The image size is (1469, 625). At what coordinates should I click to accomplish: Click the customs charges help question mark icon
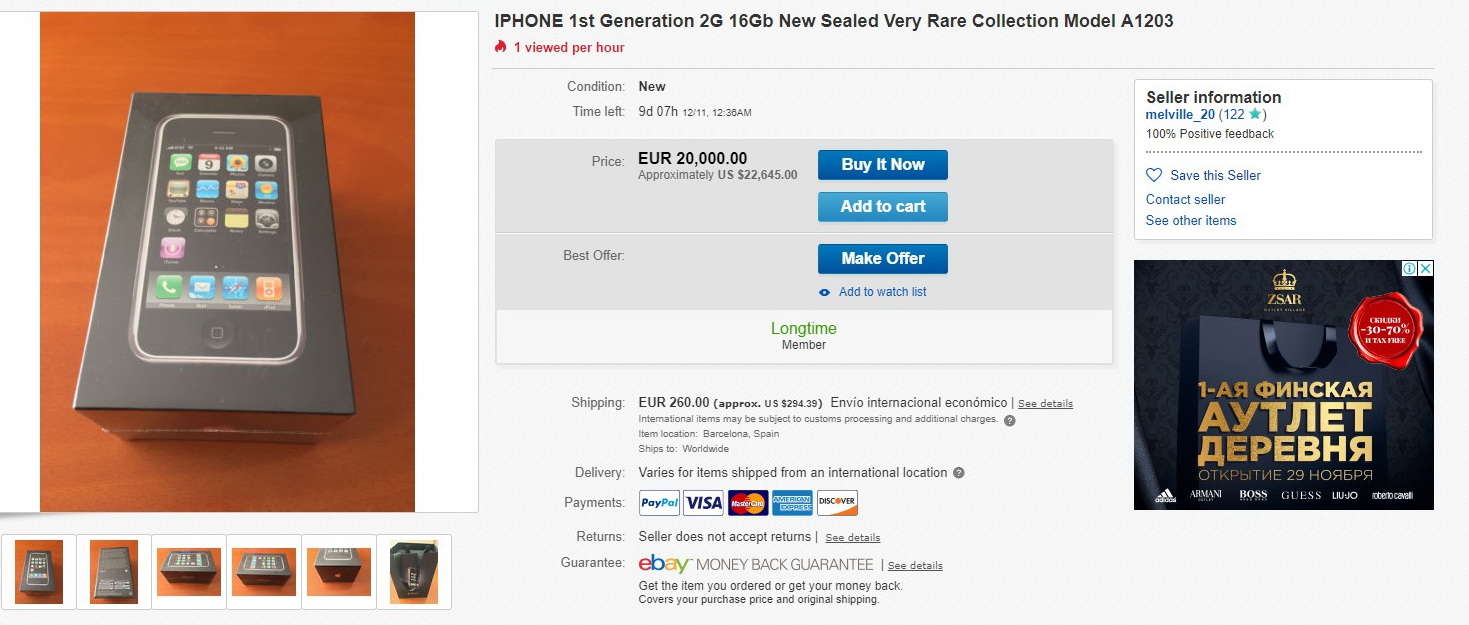click(x=1009, y=420)
